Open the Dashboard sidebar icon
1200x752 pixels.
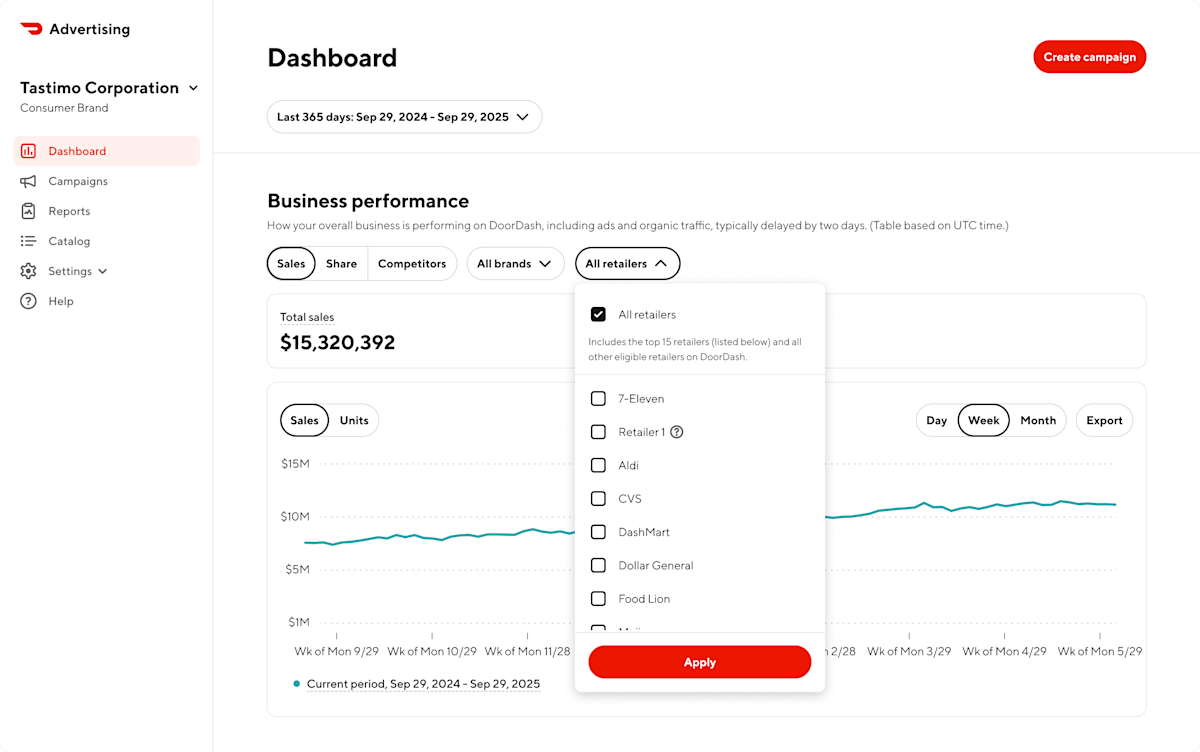click(x=27, y=150)
